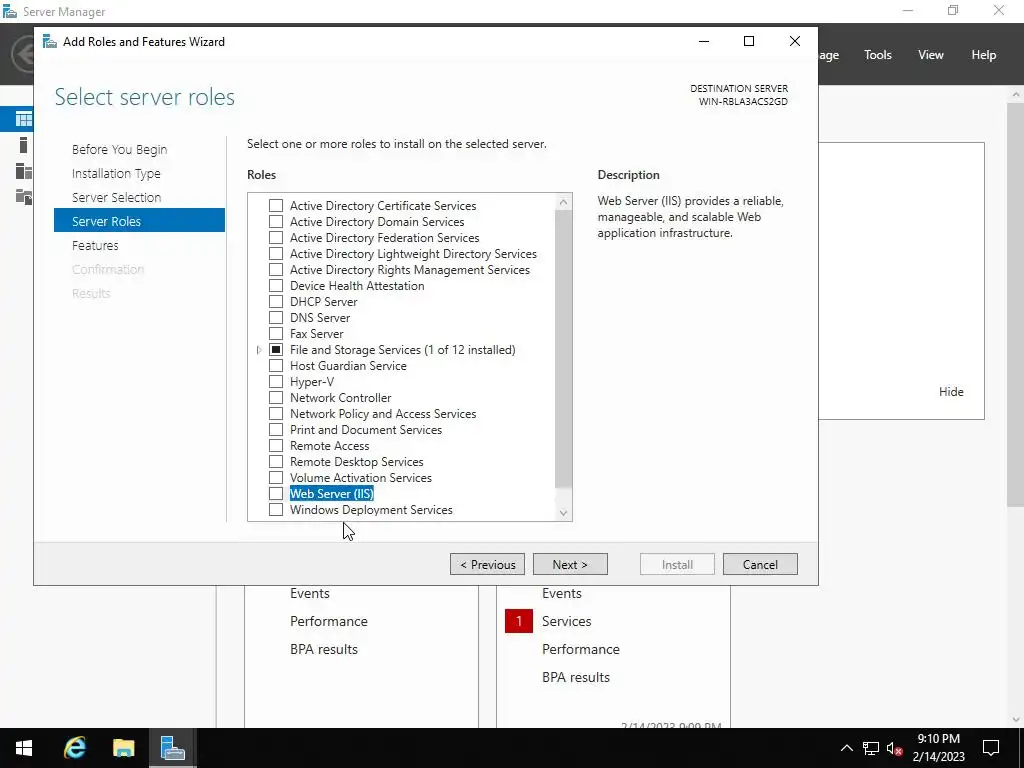The height and width of the screenshot is (768, 1024).
Task: Tick the Hyper-V role checkbox
Action: tap(276, 382)
